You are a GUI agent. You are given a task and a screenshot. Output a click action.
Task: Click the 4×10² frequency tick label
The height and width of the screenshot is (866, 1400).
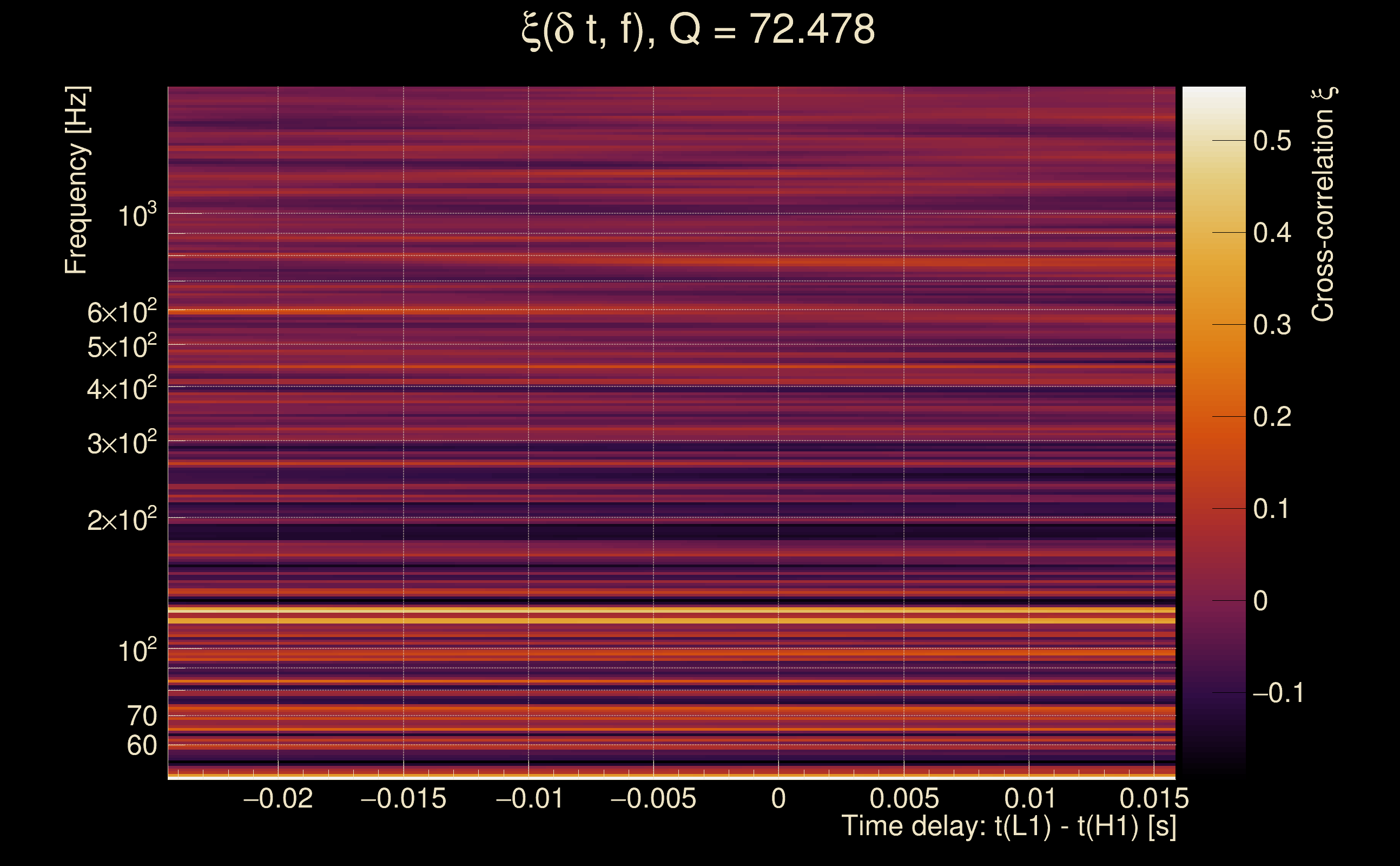pyautogui.click(x=122, y=389)
